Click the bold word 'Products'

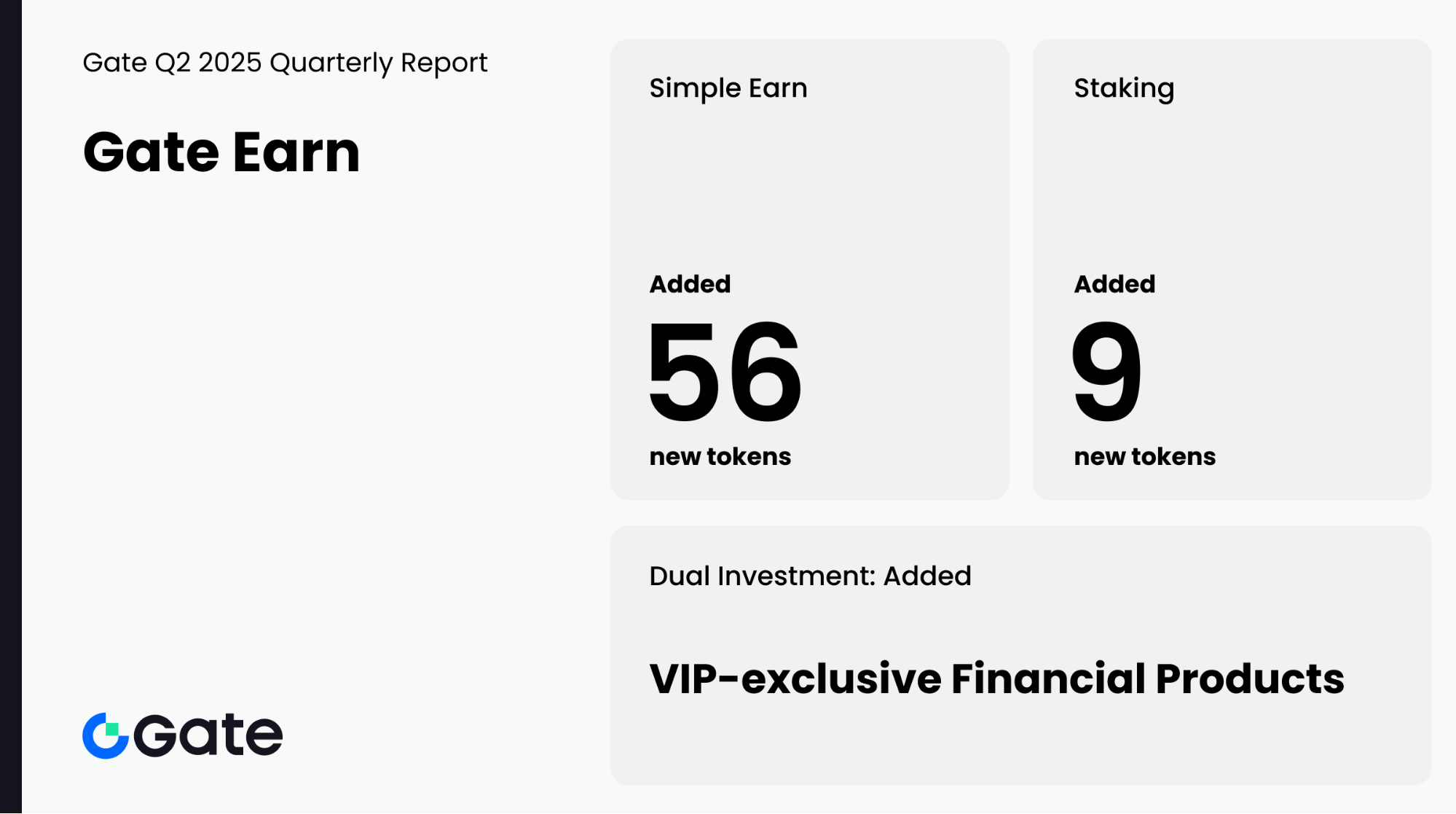coord(1249,678)
